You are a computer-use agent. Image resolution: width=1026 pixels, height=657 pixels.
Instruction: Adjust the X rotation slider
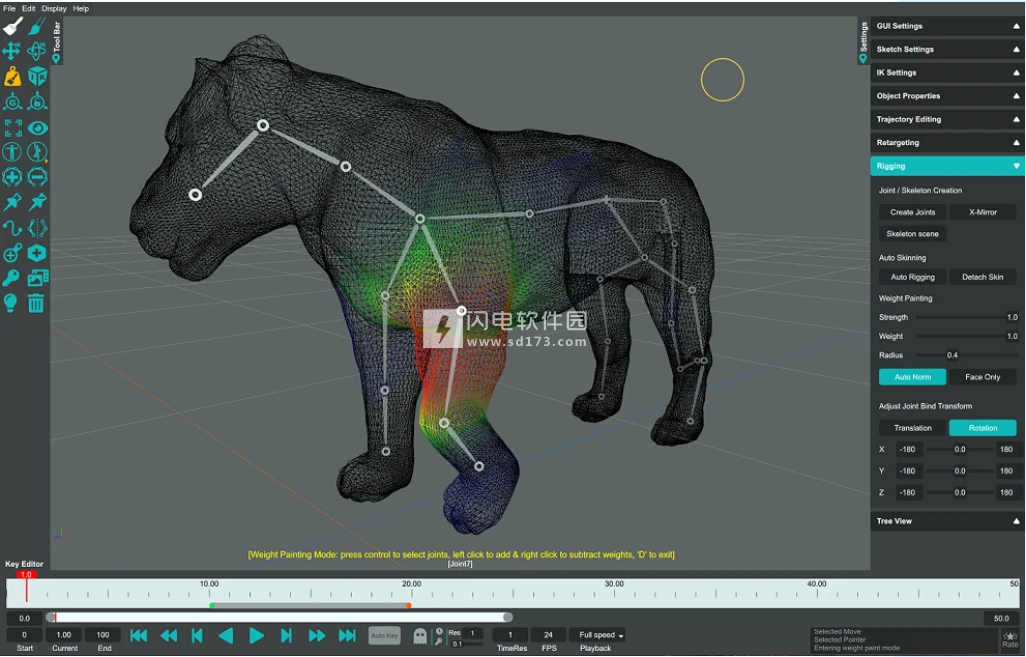(959, 450)
